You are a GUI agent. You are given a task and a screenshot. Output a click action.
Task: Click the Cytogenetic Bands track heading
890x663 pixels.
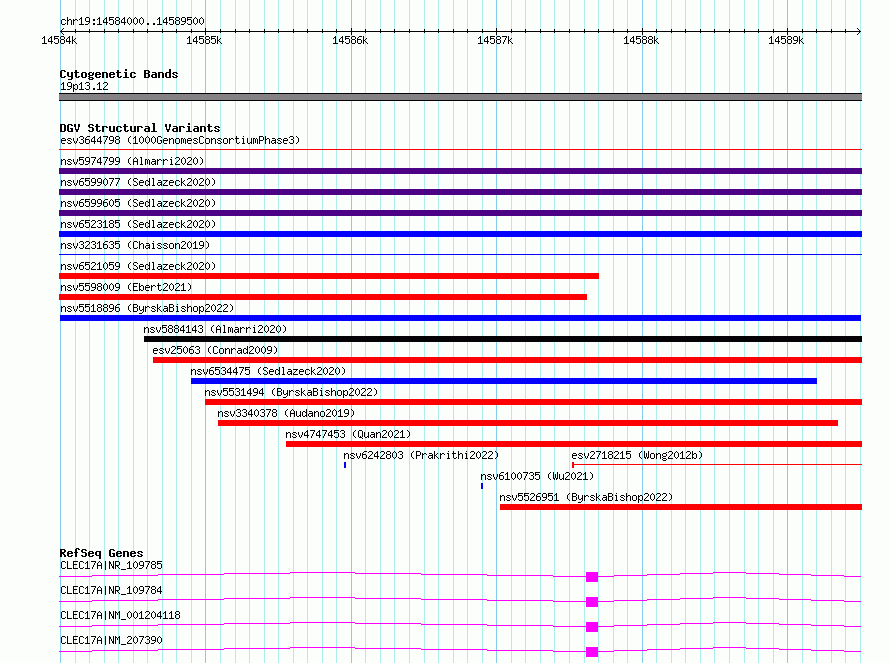[x=119, y=74]
